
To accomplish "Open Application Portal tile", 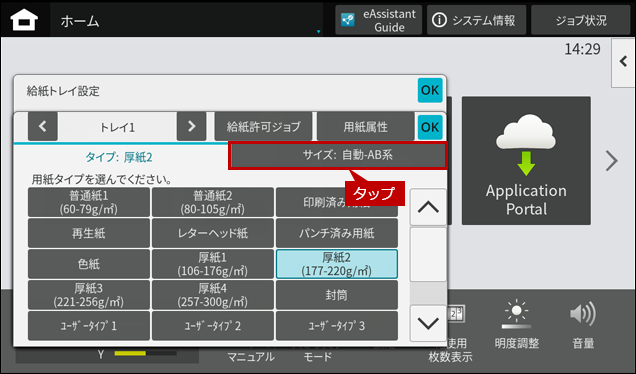I will tap(526, 161).
